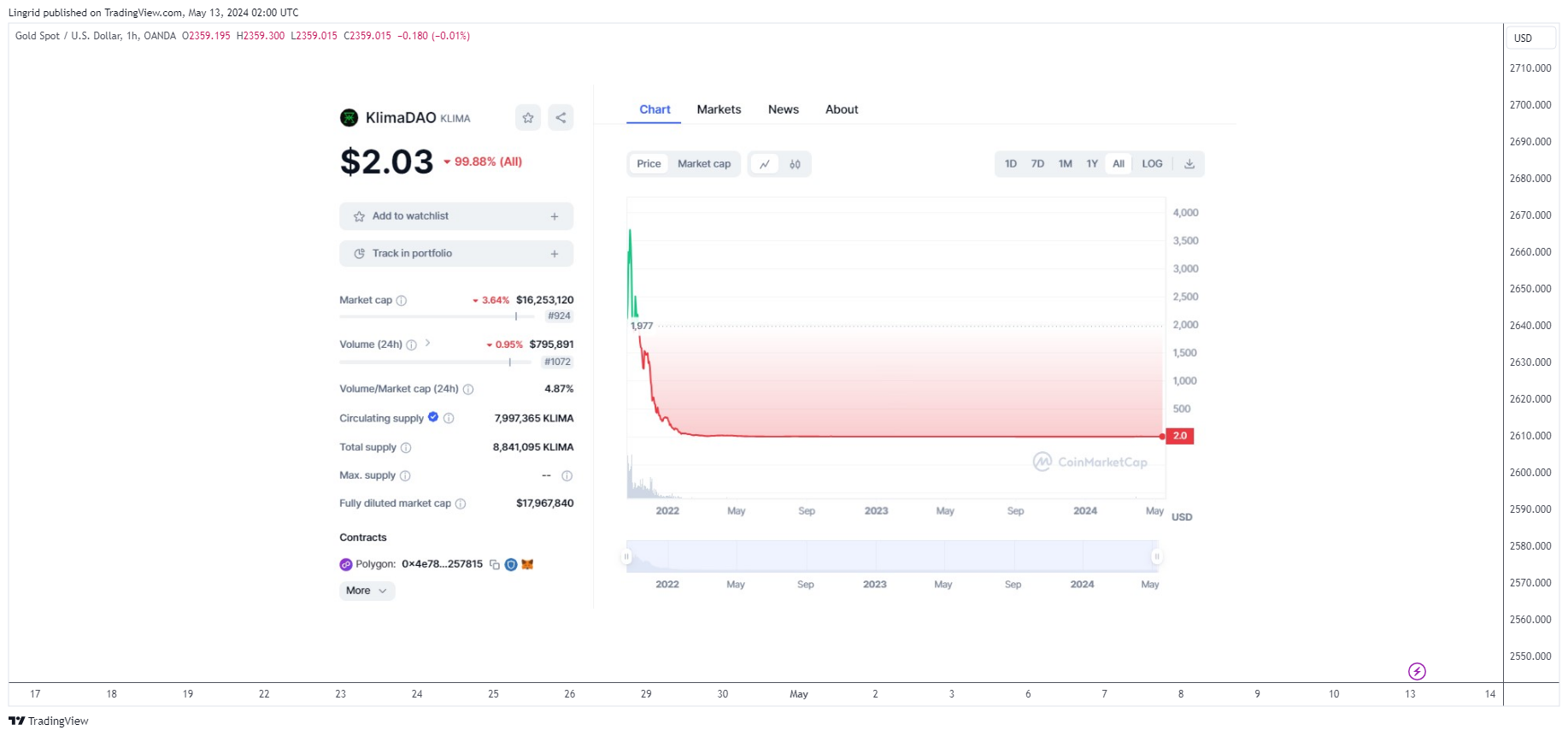
Task: Click the $2.03 price value
Action: click(387, 162)
